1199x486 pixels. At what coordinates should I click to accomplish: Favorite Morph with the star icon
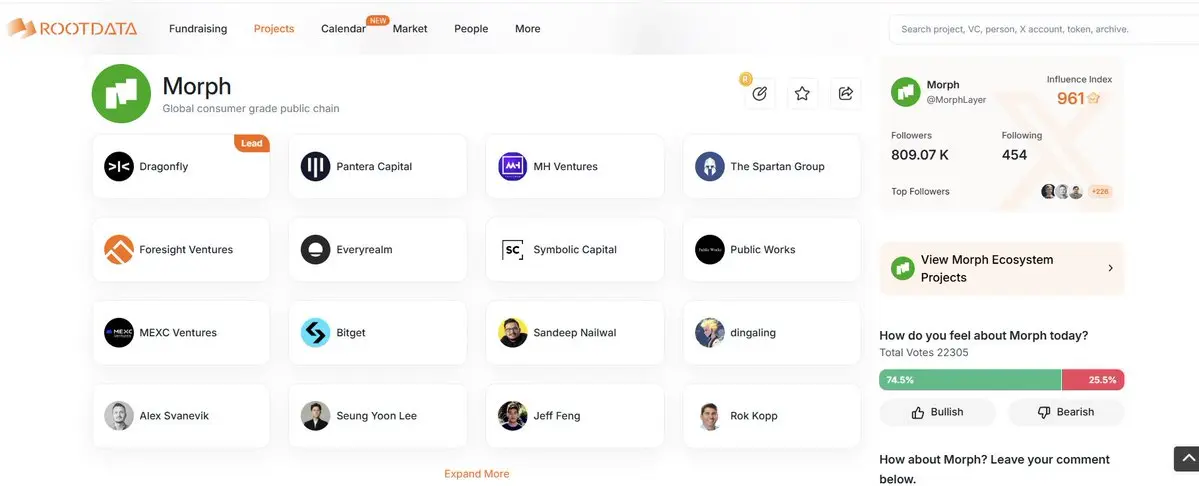click(802, 93)
